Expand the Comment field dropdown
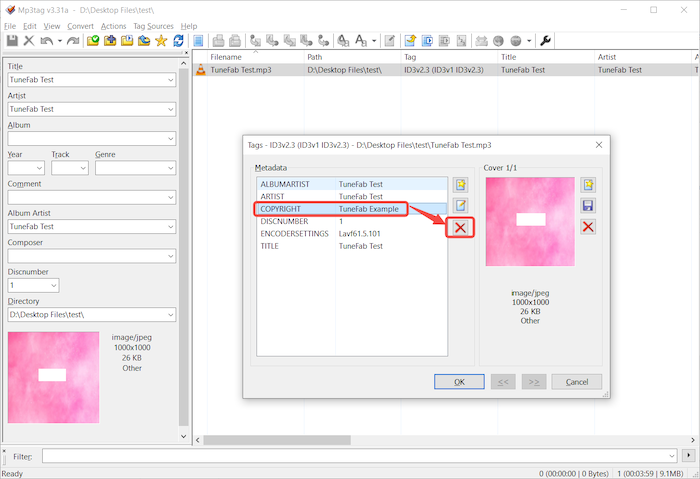This screenshot has height=479, width=700. point(171,197)
